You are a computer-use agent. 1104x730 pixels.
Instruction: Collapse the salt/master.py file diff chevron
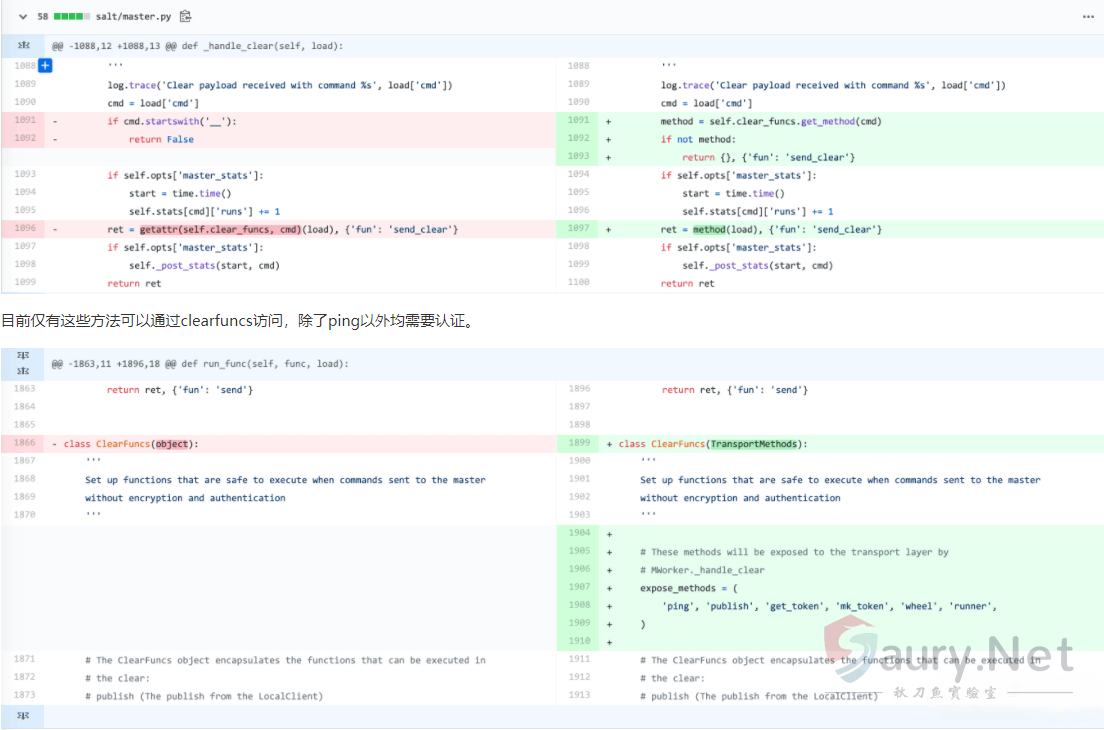pos(23,17)
